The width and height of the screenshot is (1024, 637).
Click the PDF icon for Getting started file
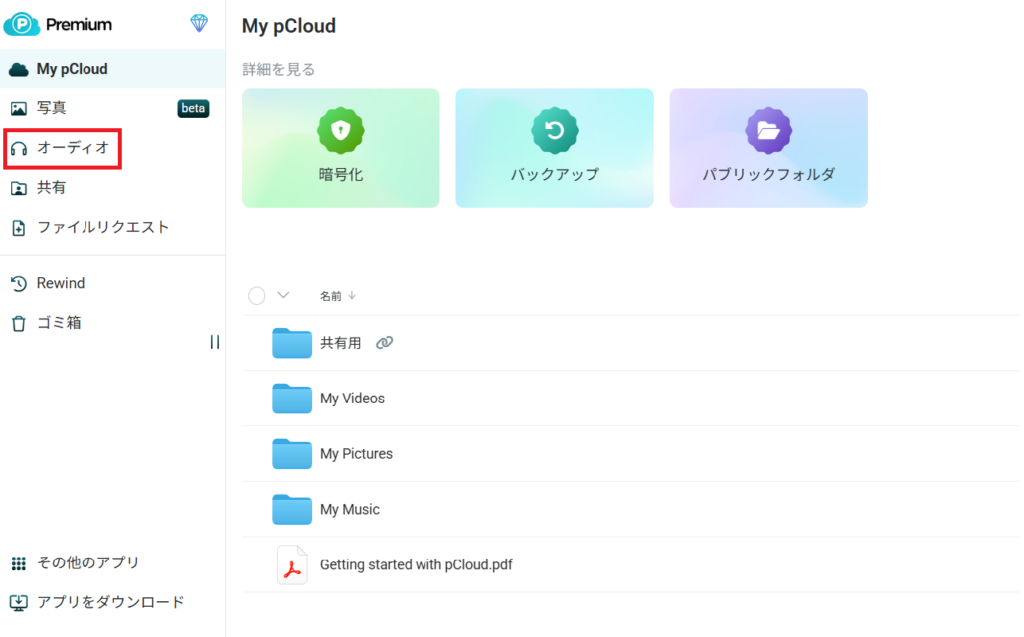[x=292, y=565]
